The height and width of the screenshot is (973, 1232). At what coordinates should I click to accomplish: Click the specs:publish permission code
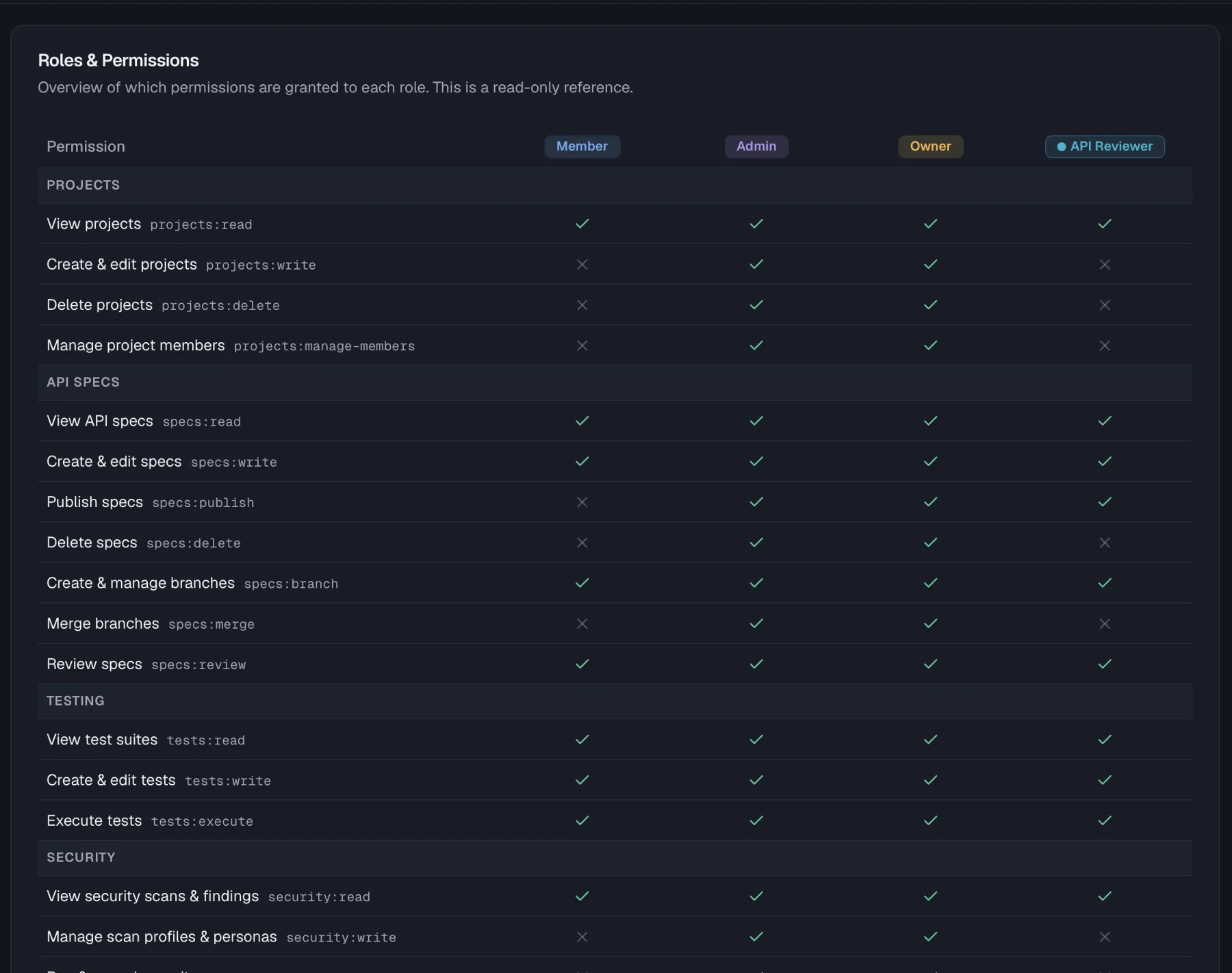tap(203, 503)
